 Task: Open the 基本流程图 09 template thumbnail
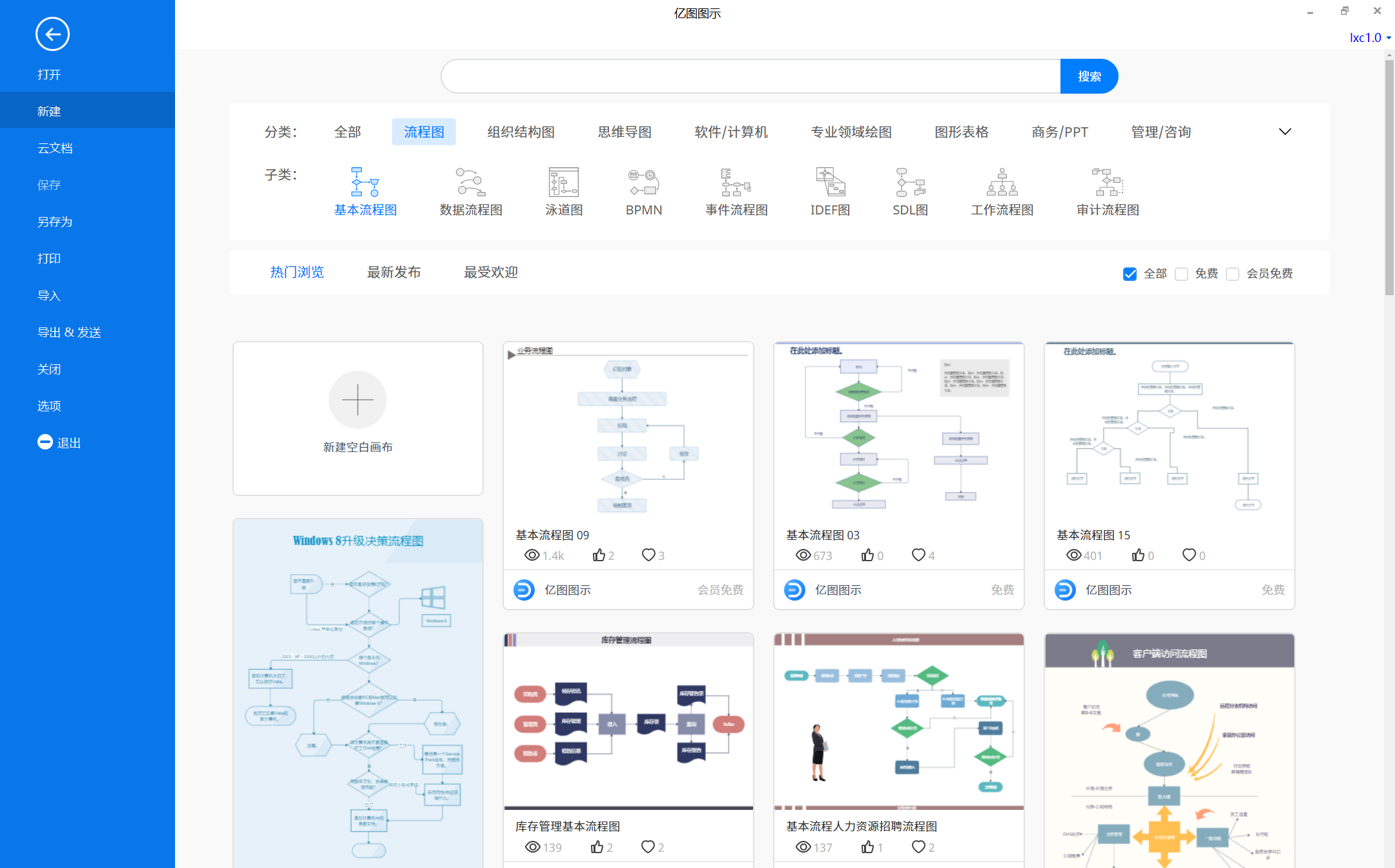[x=628, y=432]
